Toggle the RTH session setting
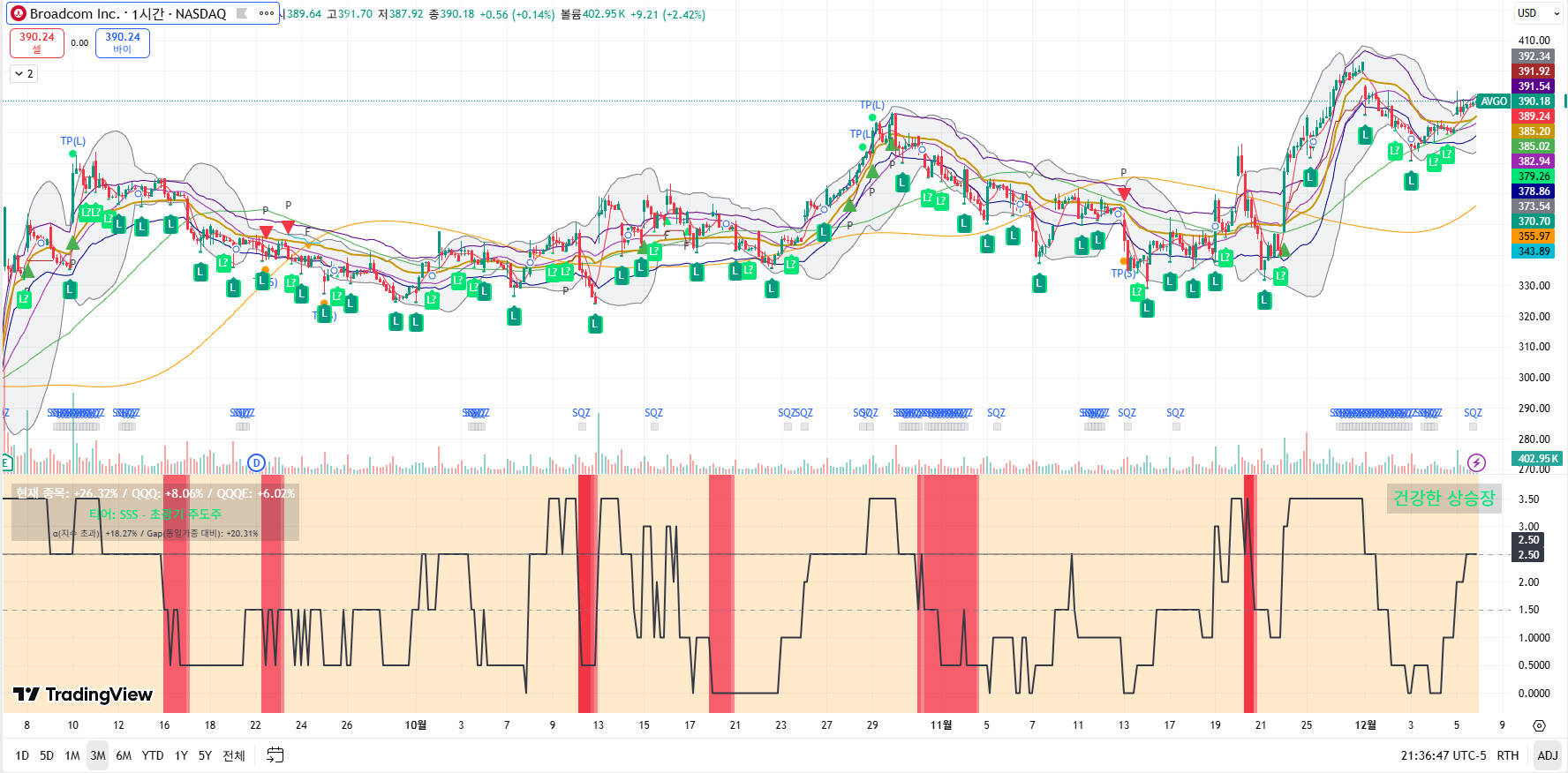 click(1508, 755)
